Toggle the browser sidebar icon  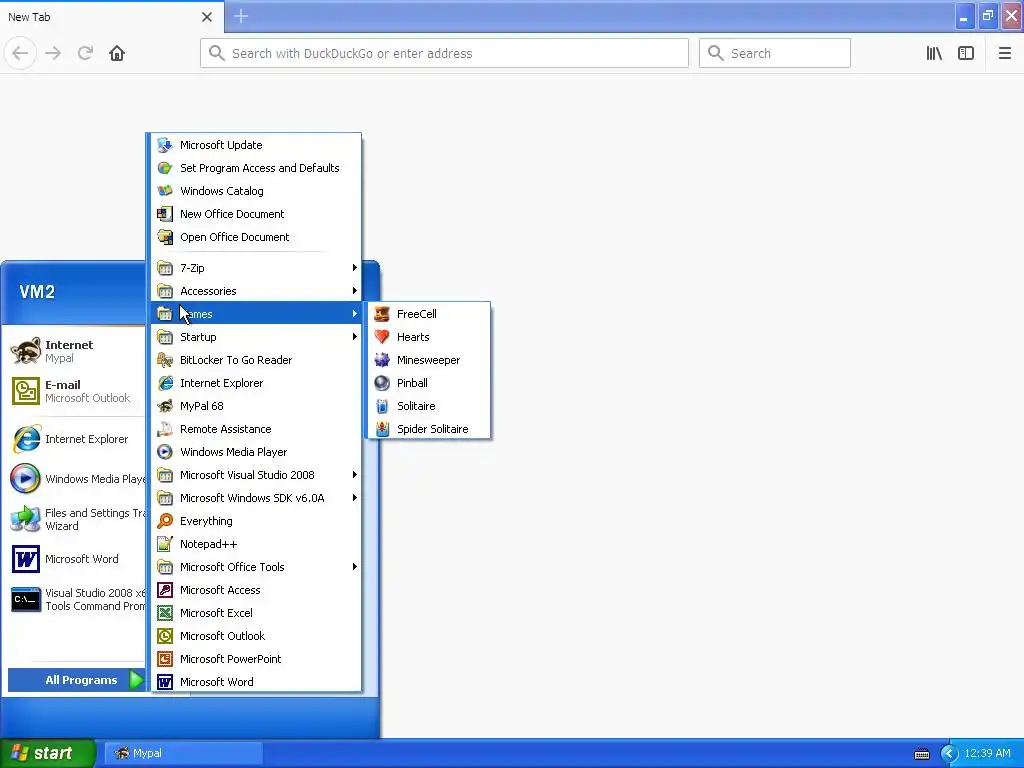[x=966, y=53]
